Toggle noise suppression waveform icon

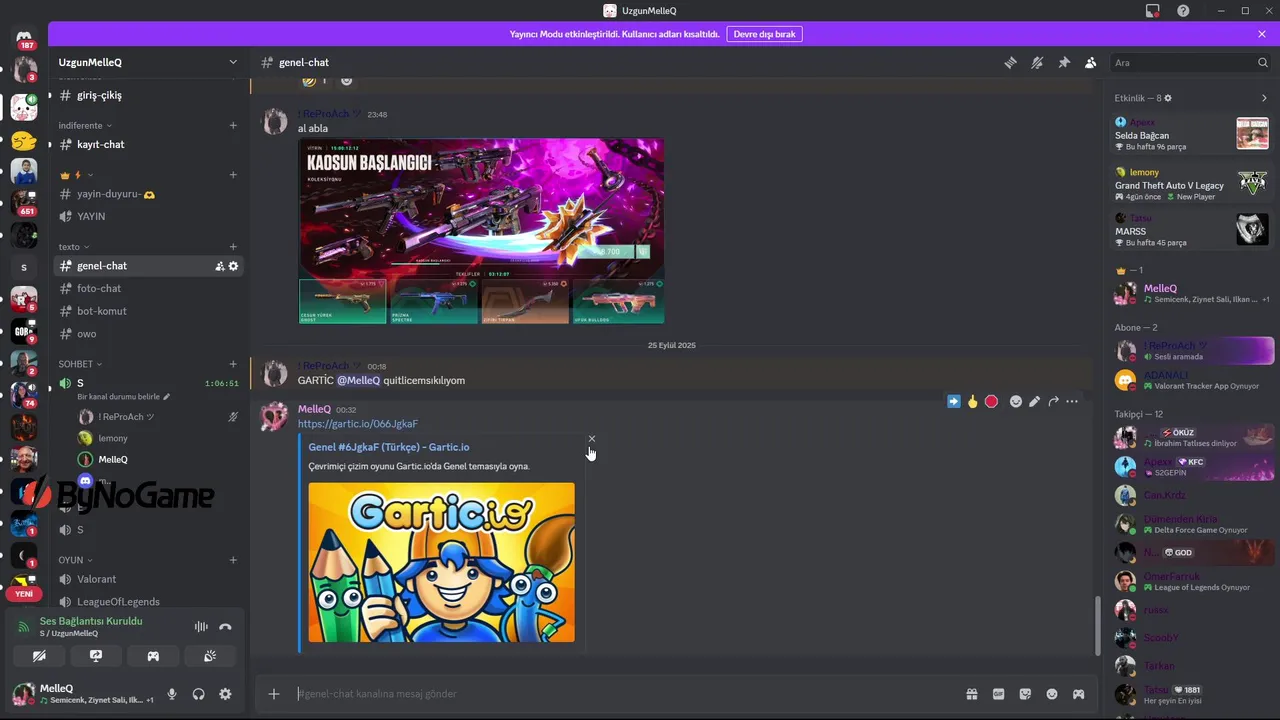click(201, 627)
